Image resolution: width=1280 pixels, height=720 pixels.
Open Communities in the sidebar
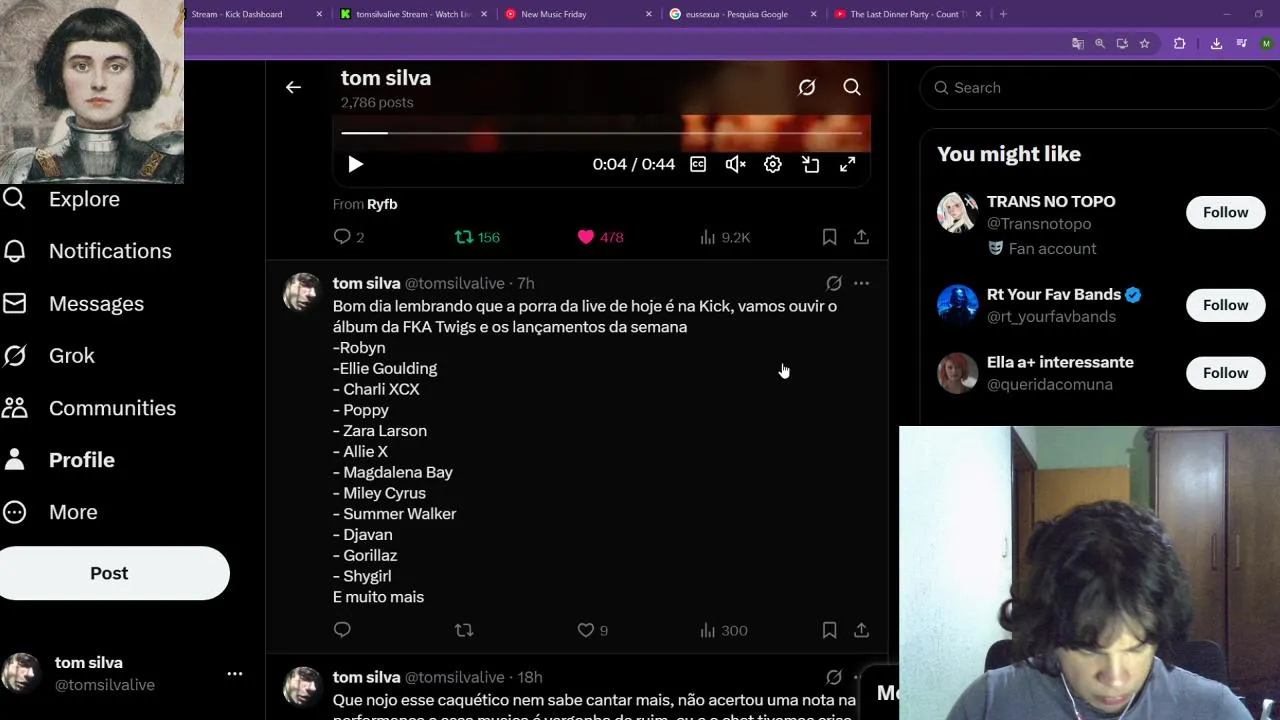pos(89,408)
